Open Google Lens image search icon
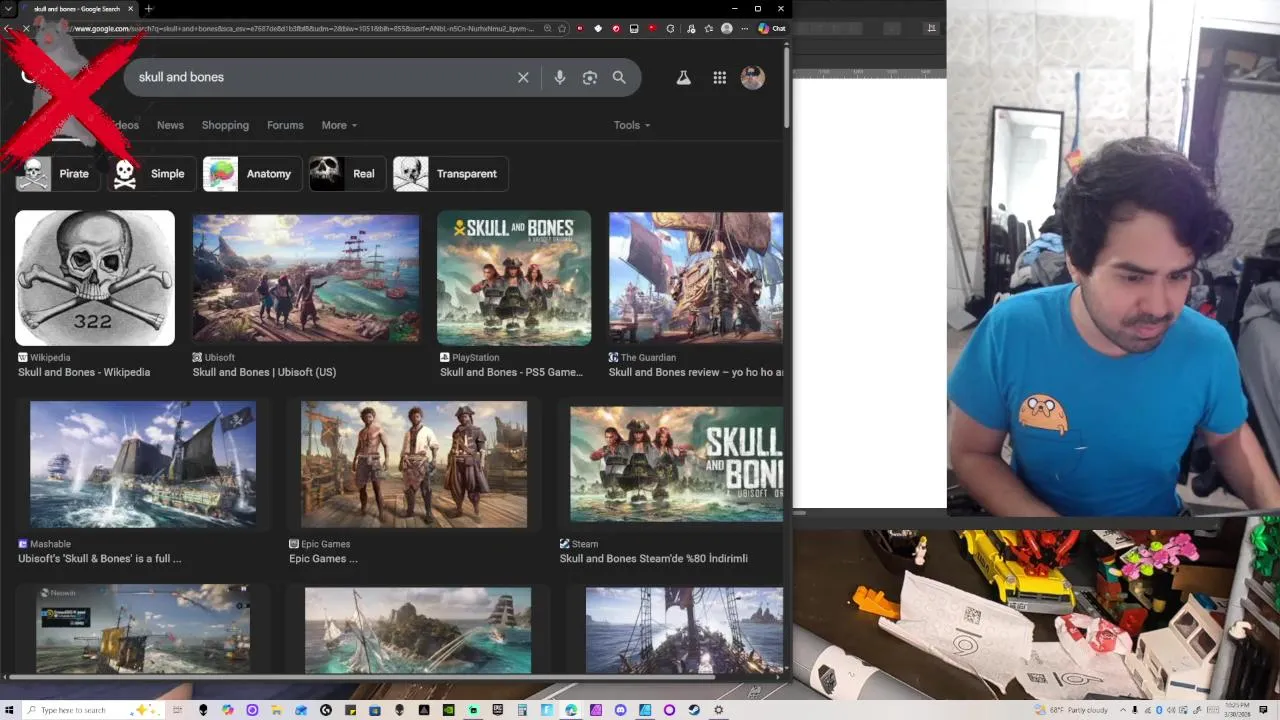1280x720 pixels. point(590,77)
